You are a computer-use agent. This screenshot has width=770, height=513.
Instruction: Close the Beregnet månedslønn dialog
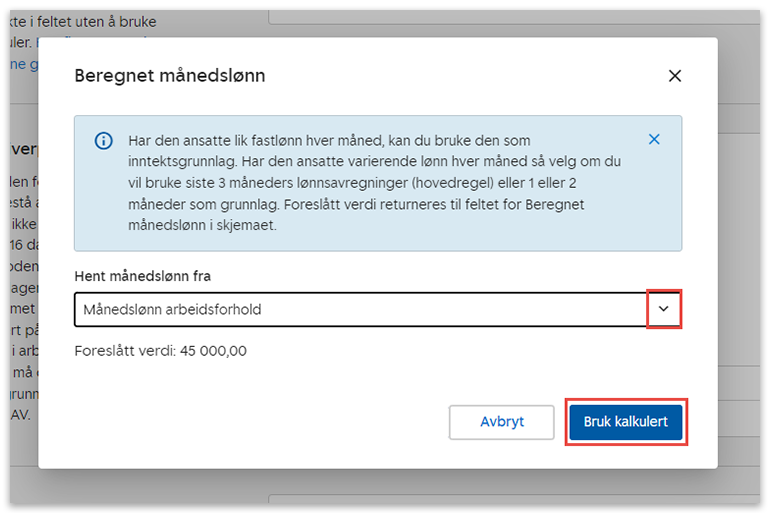pyautogui.click(x=675, y=76)
